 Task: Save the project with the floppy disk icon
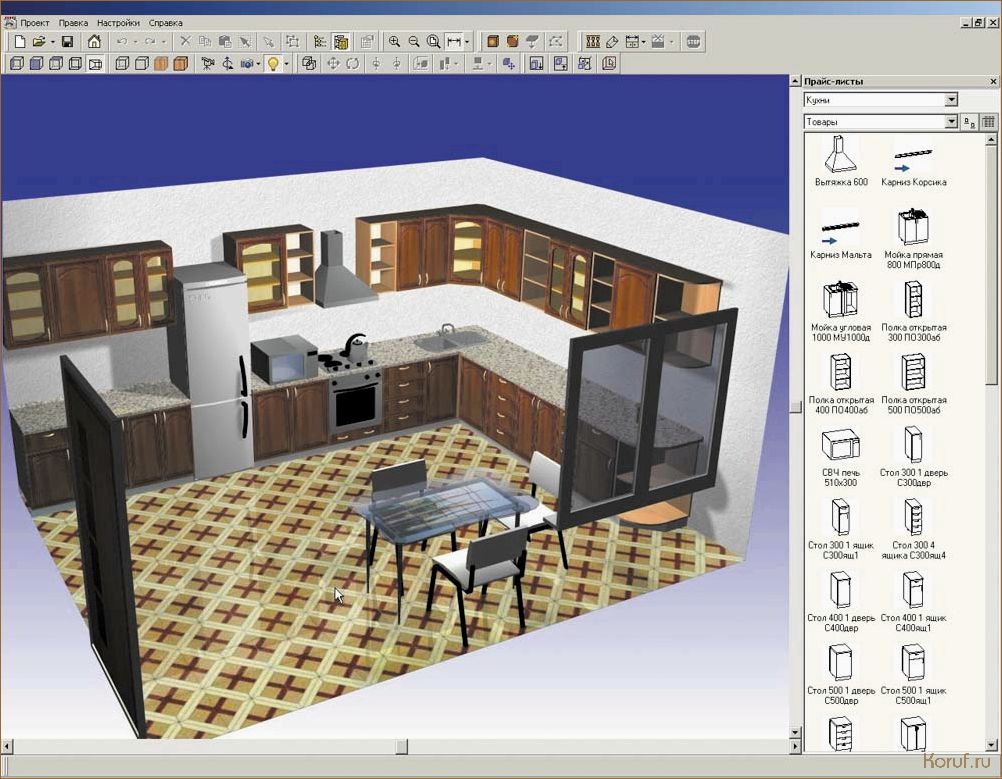point(67,42)
